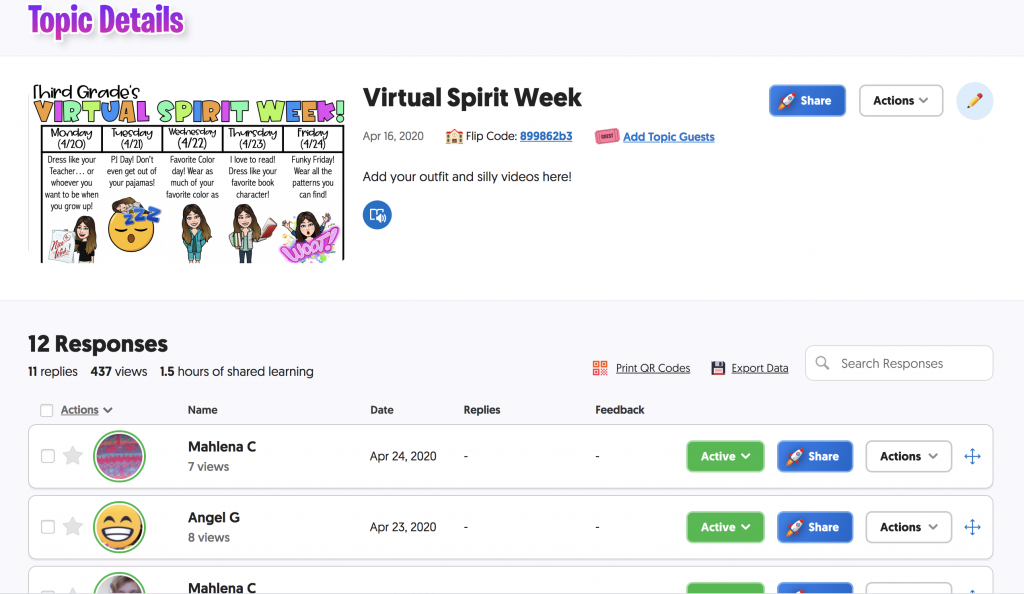This screenshot has width=1024, height=594.
Task: Click the pencil edit topic icon
Action: [x=974, y=101]
